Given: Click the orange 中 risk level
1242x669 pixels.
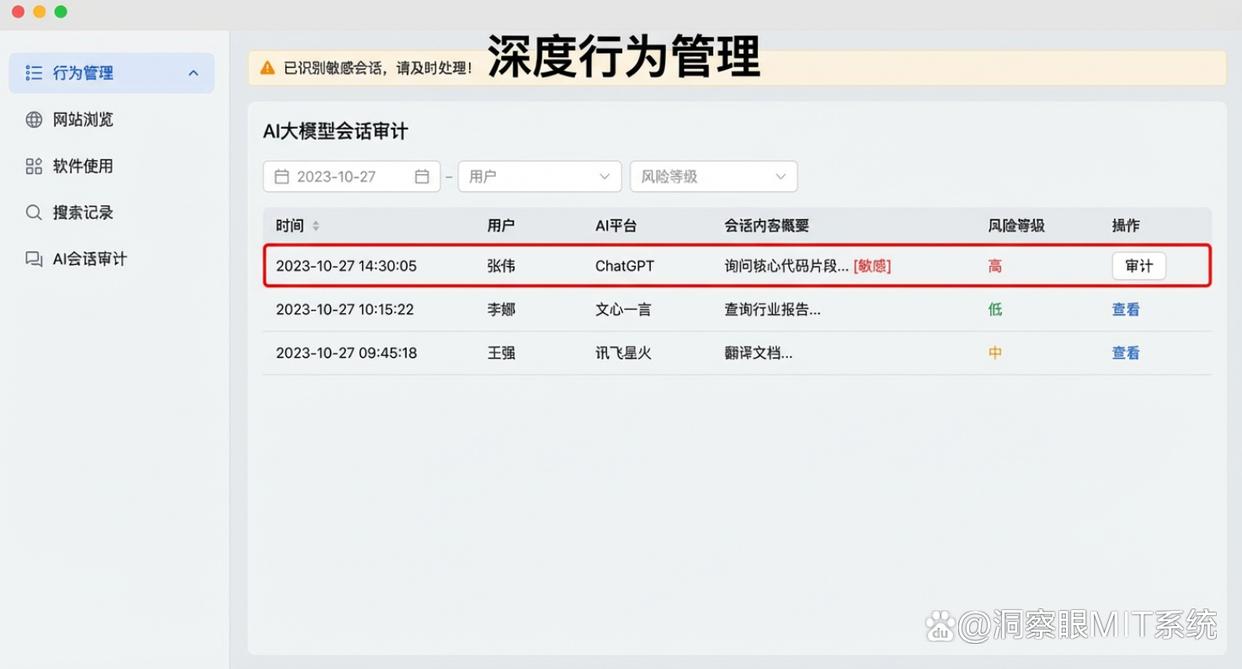Looking at the screenshot, I should 995,353.
